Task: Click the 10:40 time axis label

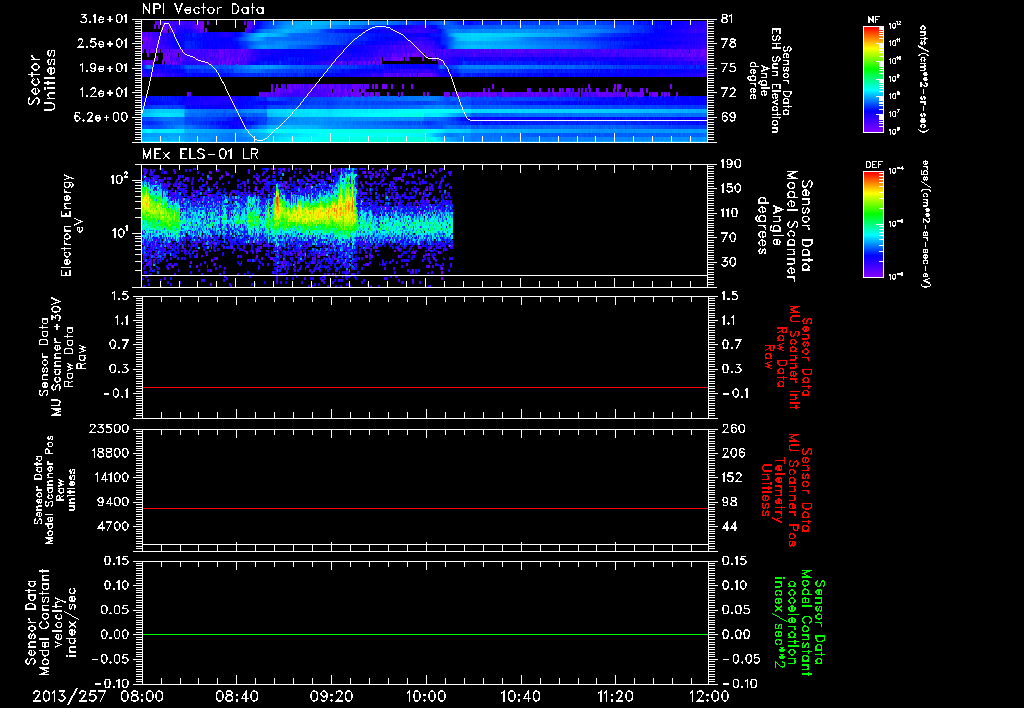Action: [x=520, y=696]
